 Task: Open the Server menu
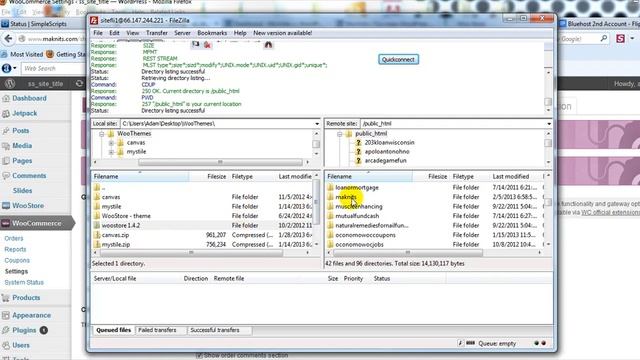[x=182, y=33]
